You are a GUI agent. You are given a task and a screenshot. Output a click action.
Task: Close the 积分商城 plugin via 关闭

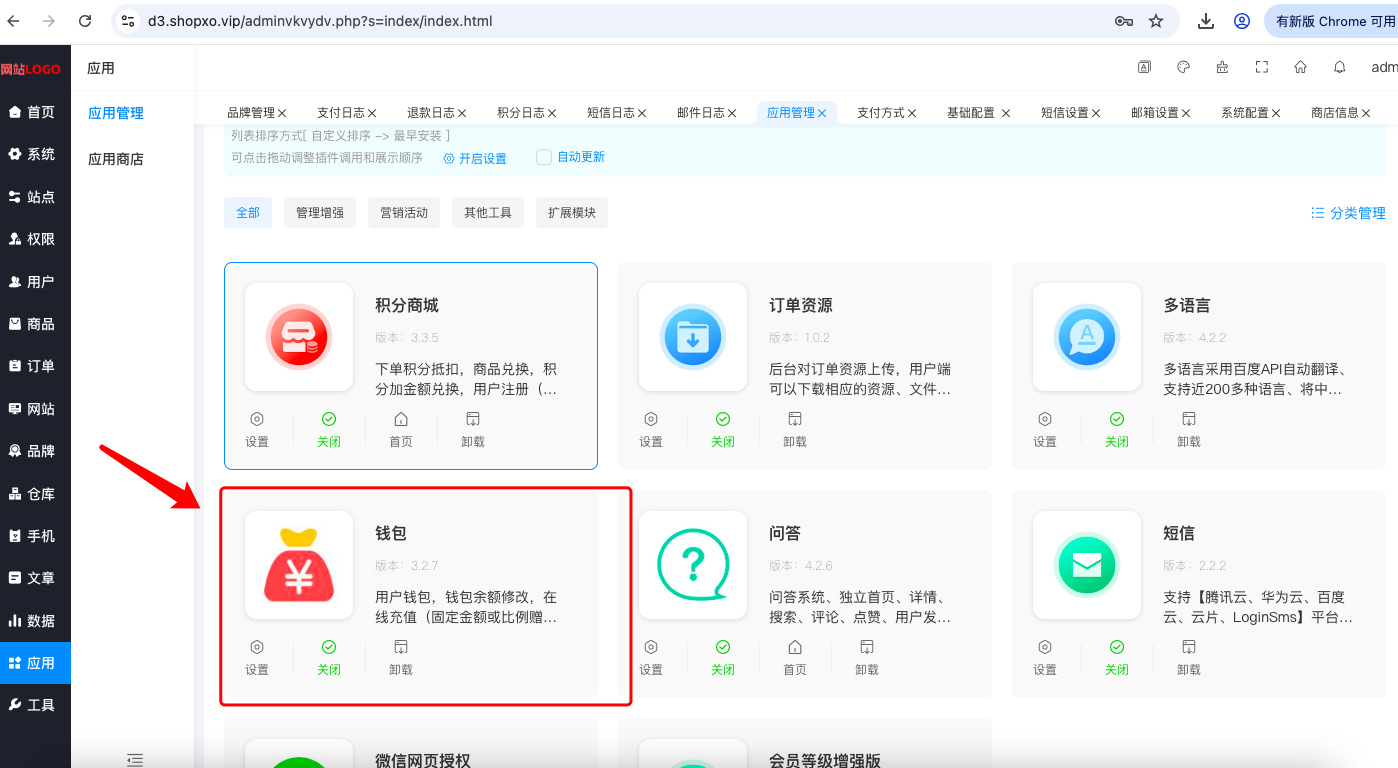pos(329,429)
